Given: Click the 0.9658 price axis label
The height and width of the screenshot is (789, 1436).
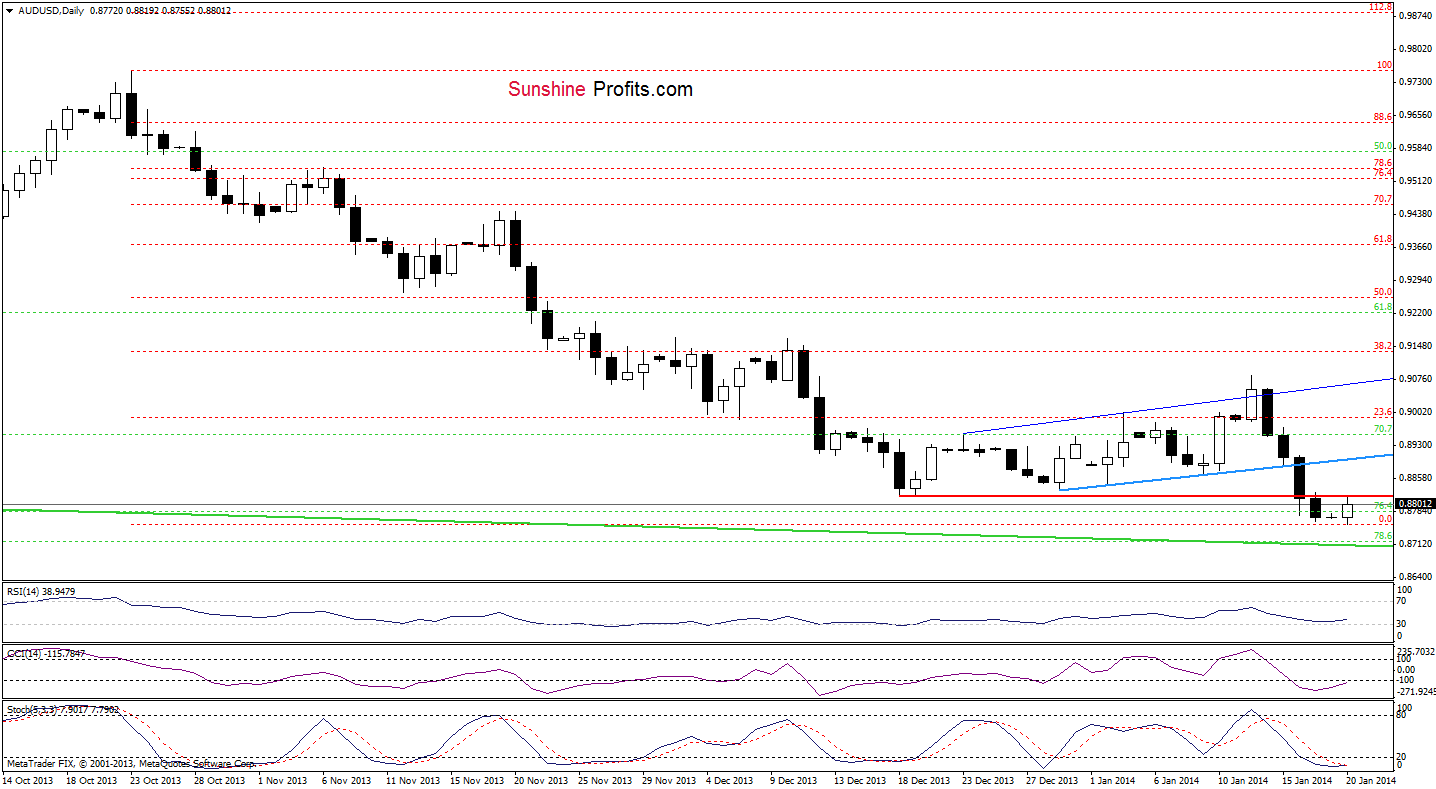Looking at the screenshot, I should pyautogui.click(x=1415, y=115).
